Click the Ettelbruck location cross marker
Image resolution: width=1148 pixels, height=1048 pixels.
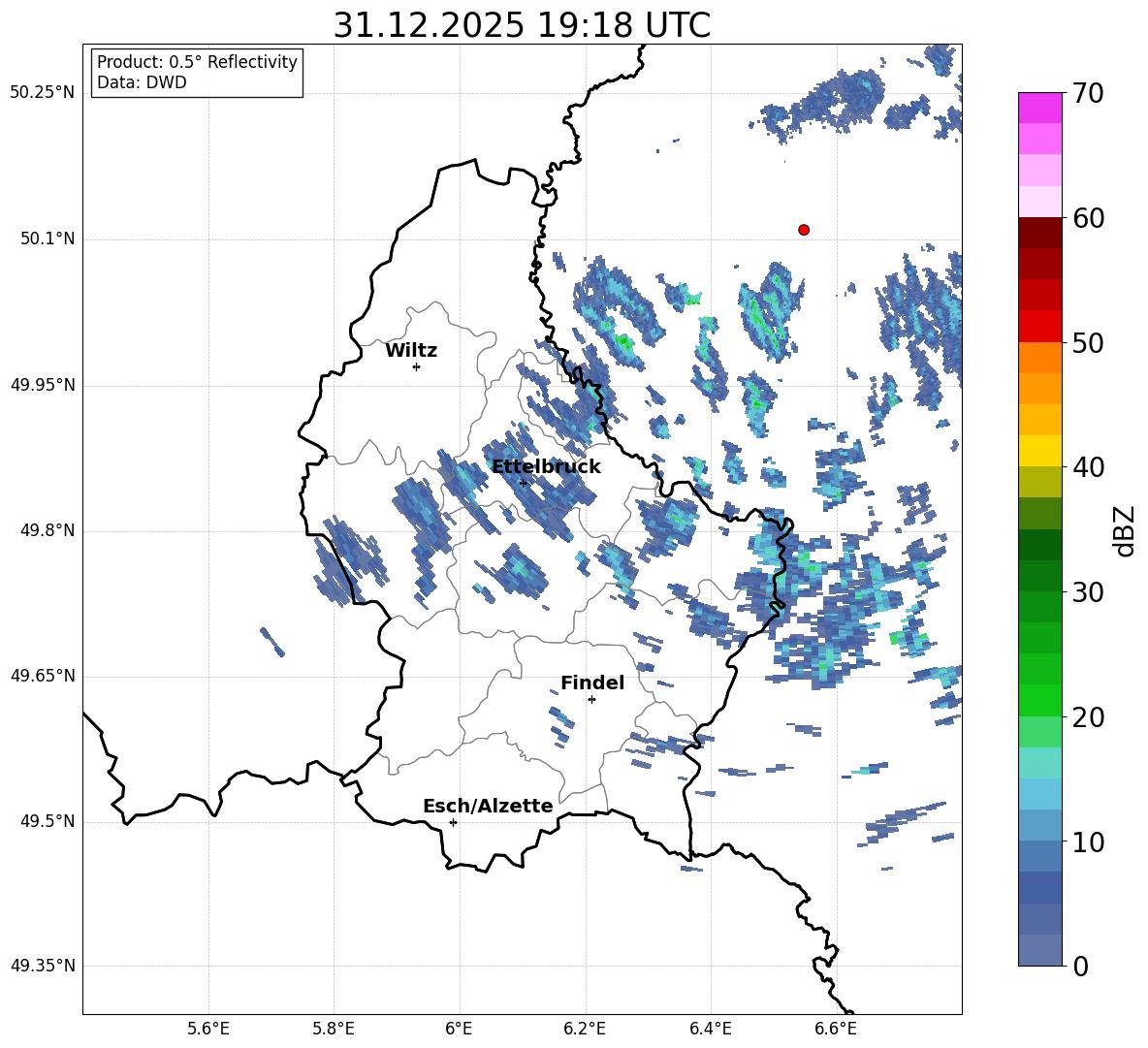pos(523,483)
